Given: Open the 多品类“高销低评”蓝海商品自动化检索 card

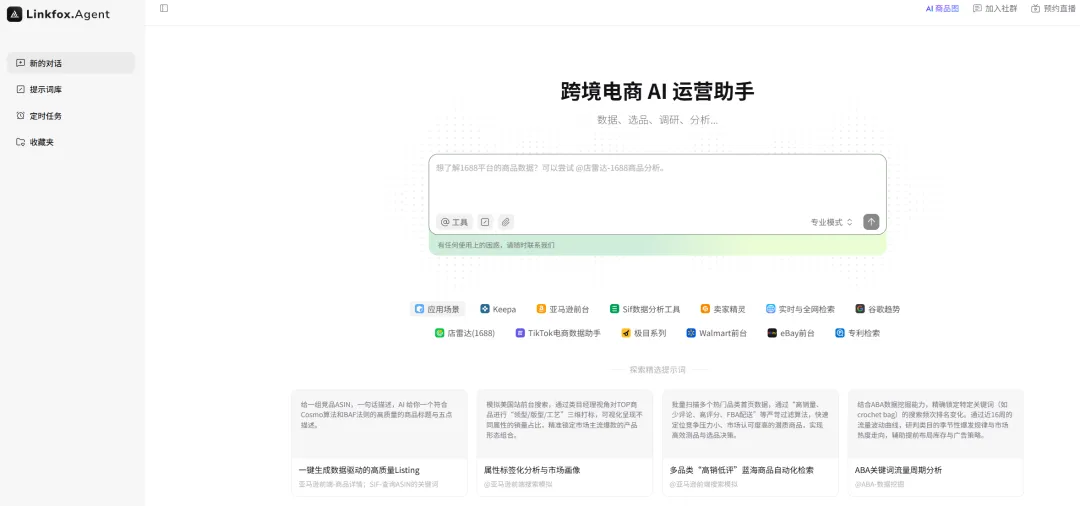Looking at the screenshot, I should point(750,443).
